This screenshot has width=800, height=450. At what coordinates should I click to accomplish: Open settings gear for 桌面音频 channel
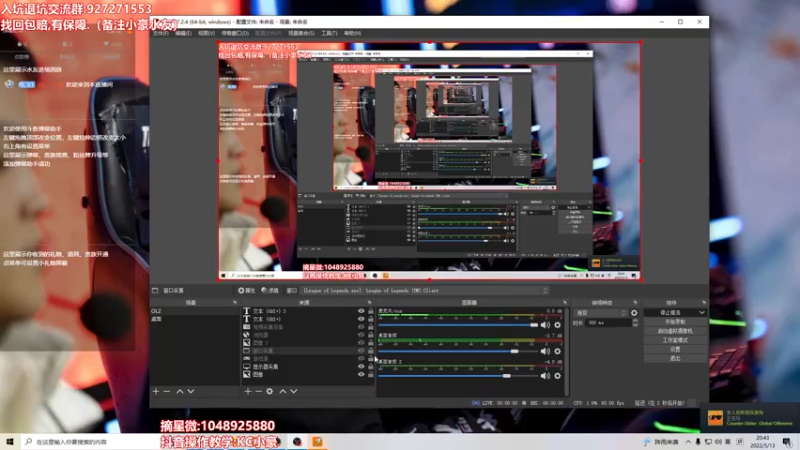point(558,351)
